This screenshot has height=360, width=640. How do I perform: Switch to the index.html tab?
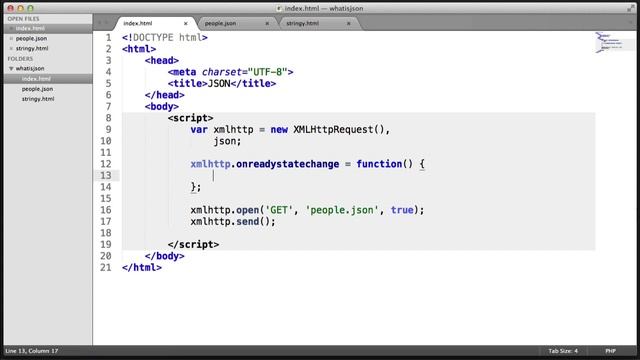point(138,24)
